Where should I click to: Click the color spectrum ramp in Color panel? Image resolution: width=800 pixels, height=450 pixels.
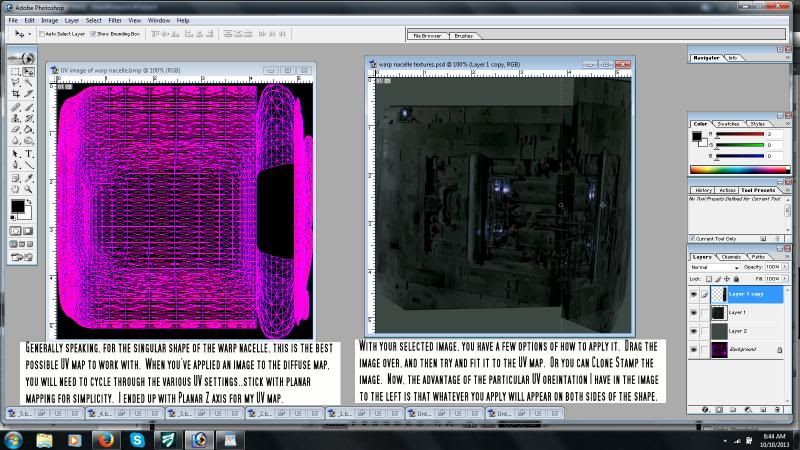[739, 169]
